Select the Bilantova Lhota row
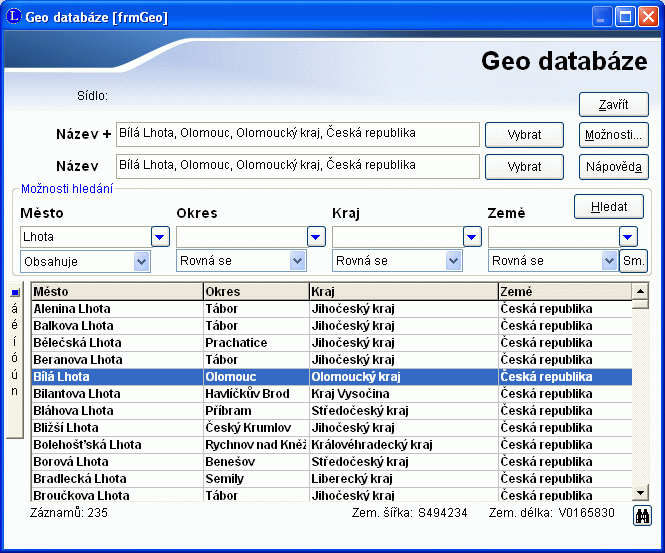This screenshot has height=553, width=665. [x=332, y=394]
